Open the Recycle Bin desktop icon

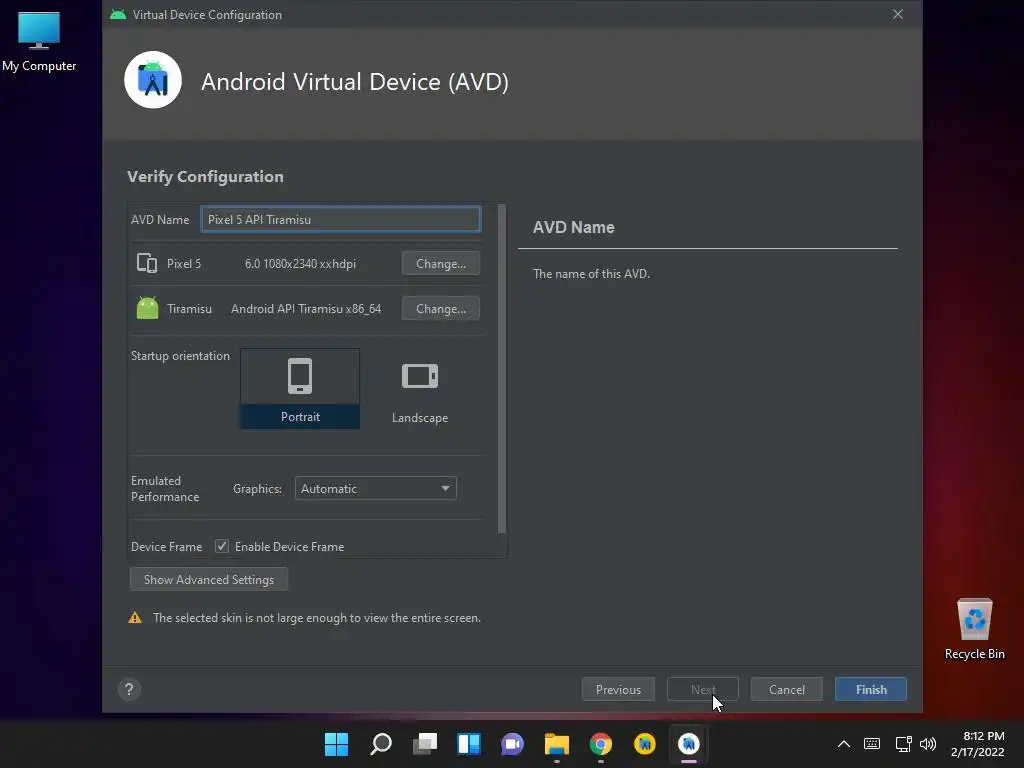[974, 629]
